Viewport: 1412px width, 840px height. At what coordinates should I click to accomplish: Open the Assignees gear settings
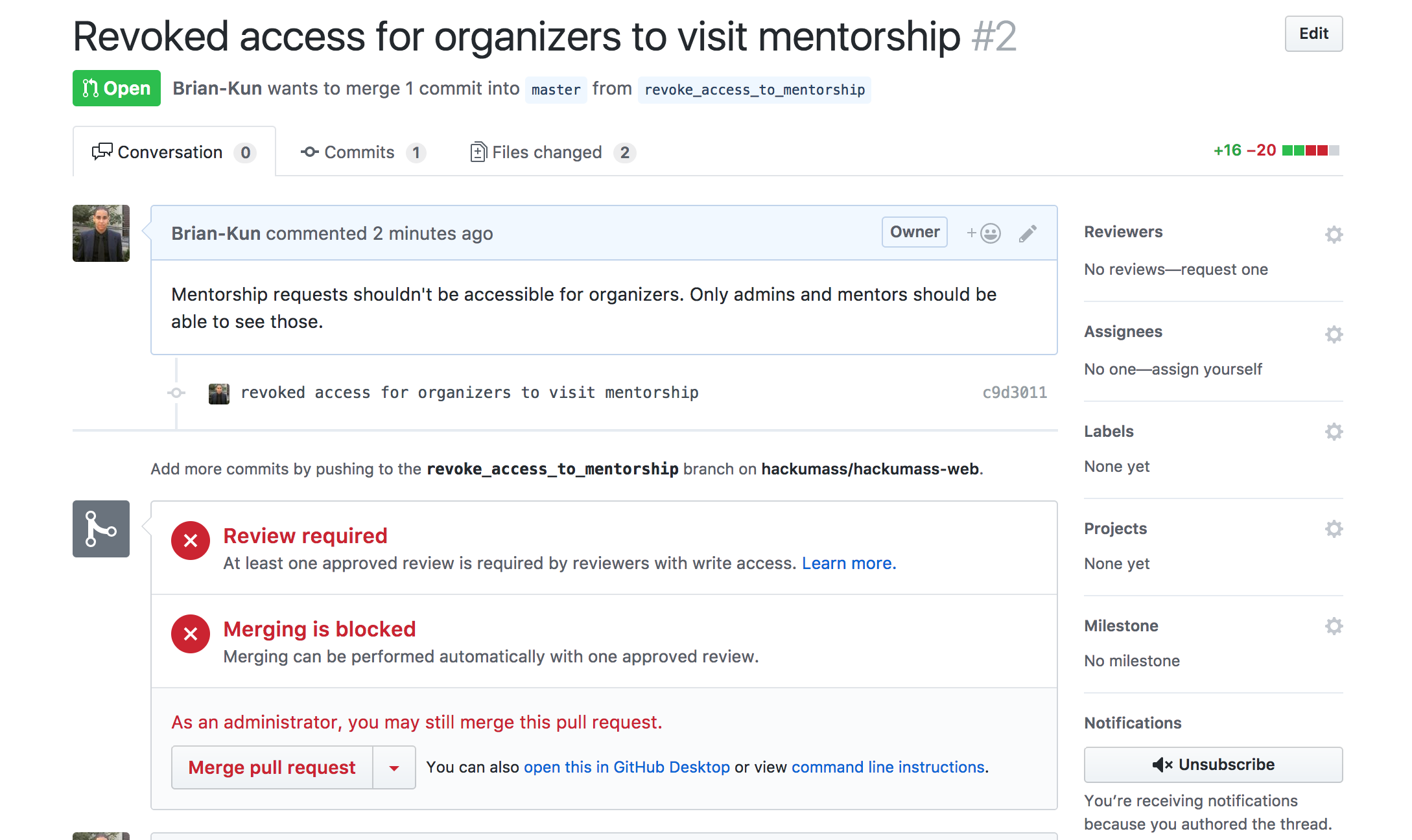click(x=1334, y=334)
